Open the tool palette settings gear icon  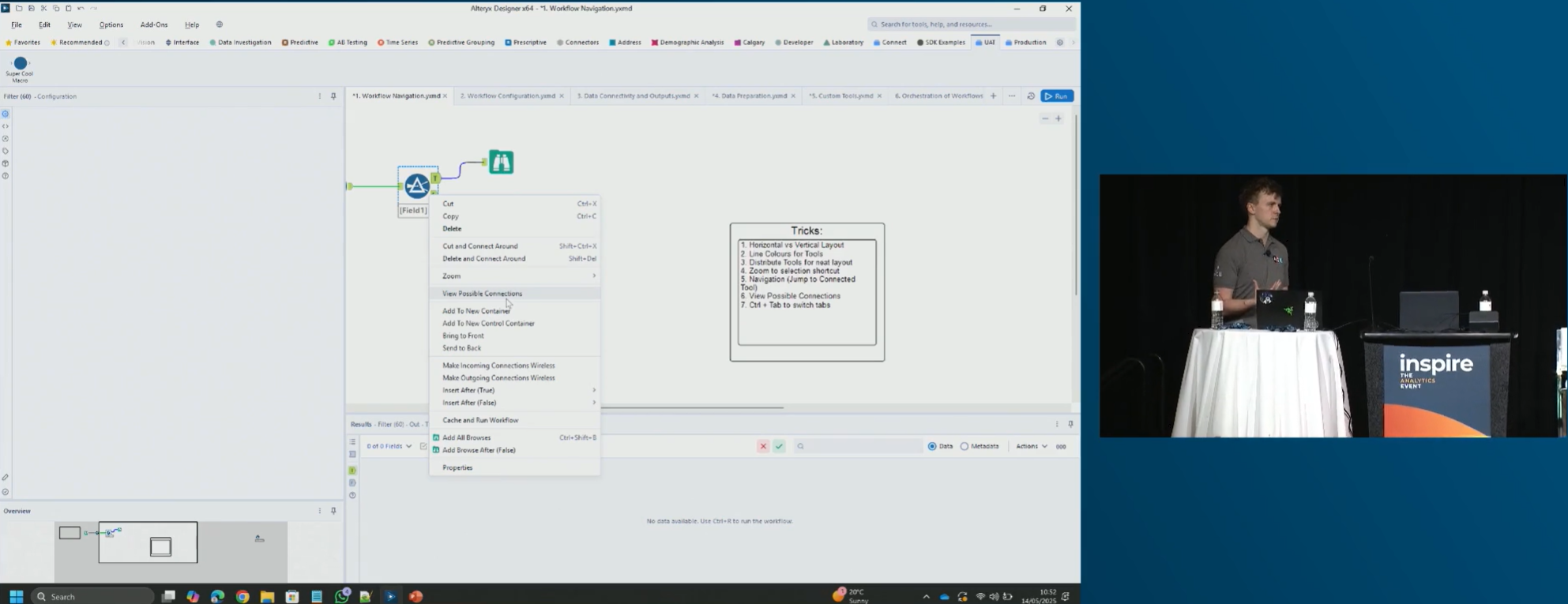pyautogui.click(x=1060, y=43)
